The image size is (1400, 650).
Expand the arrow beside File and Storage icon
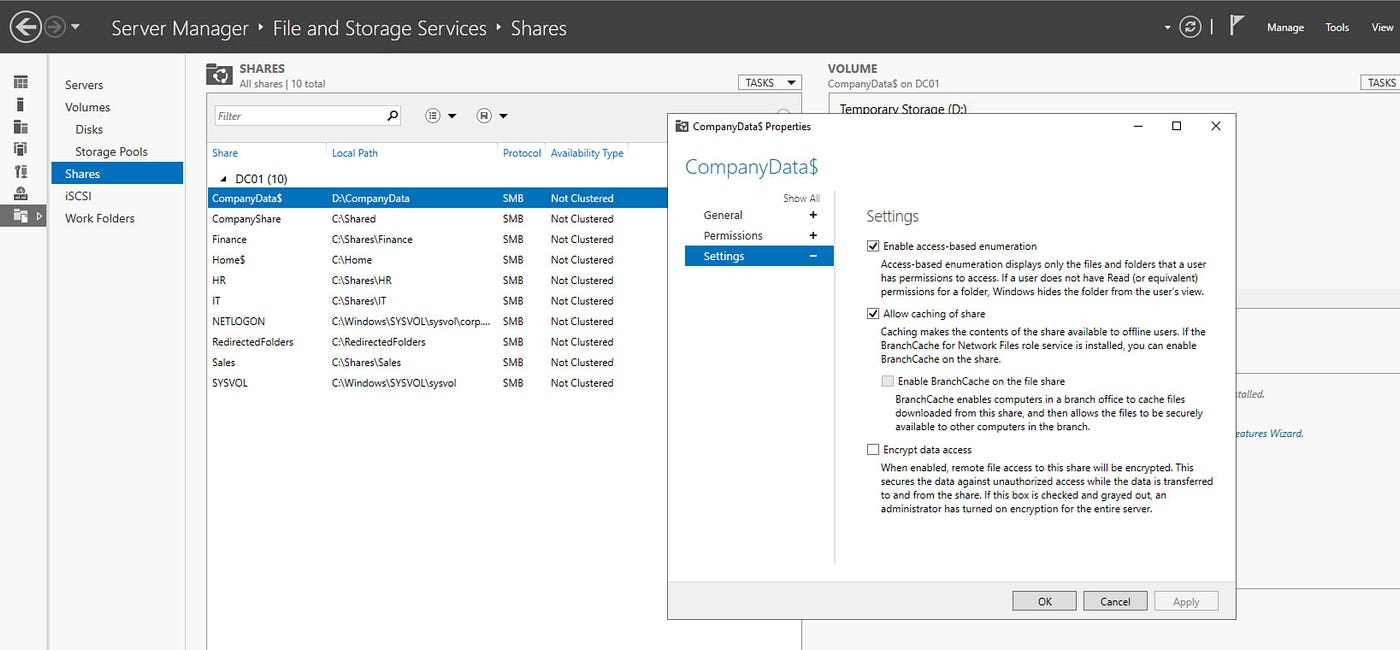(x=40, y=216)
